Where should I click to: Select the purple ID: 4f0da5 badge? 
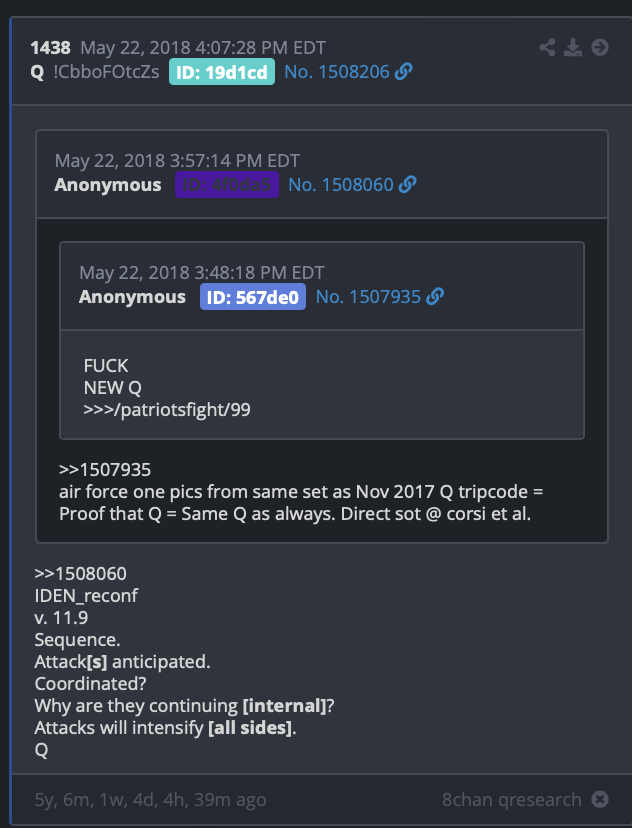227,185
